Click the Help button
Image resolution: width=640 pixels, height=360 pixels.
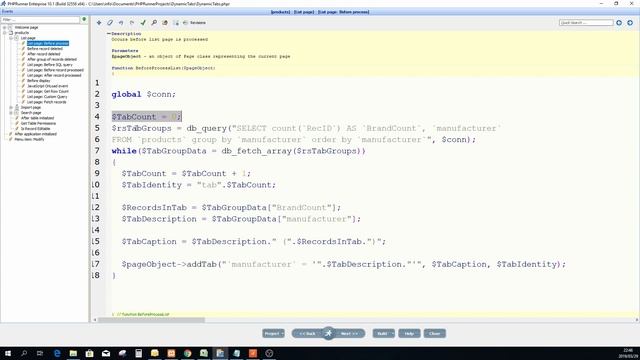(x=409, y=333)
